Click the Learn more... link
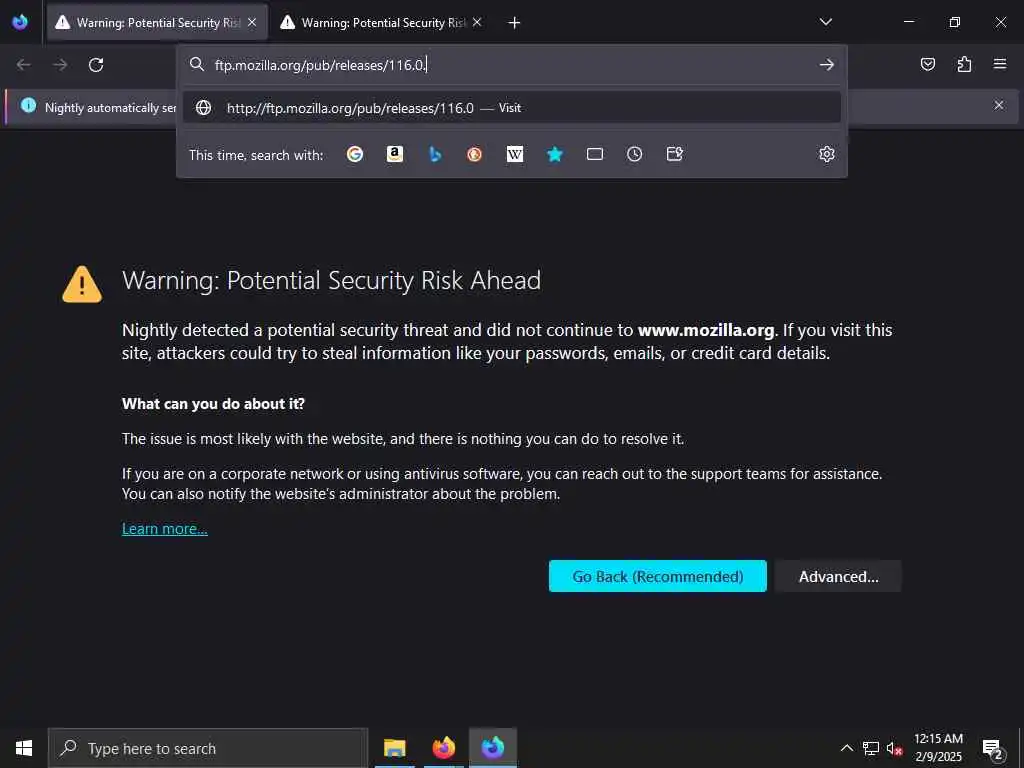The width and height of the screenshot is (1024, 768). point(165,529)
